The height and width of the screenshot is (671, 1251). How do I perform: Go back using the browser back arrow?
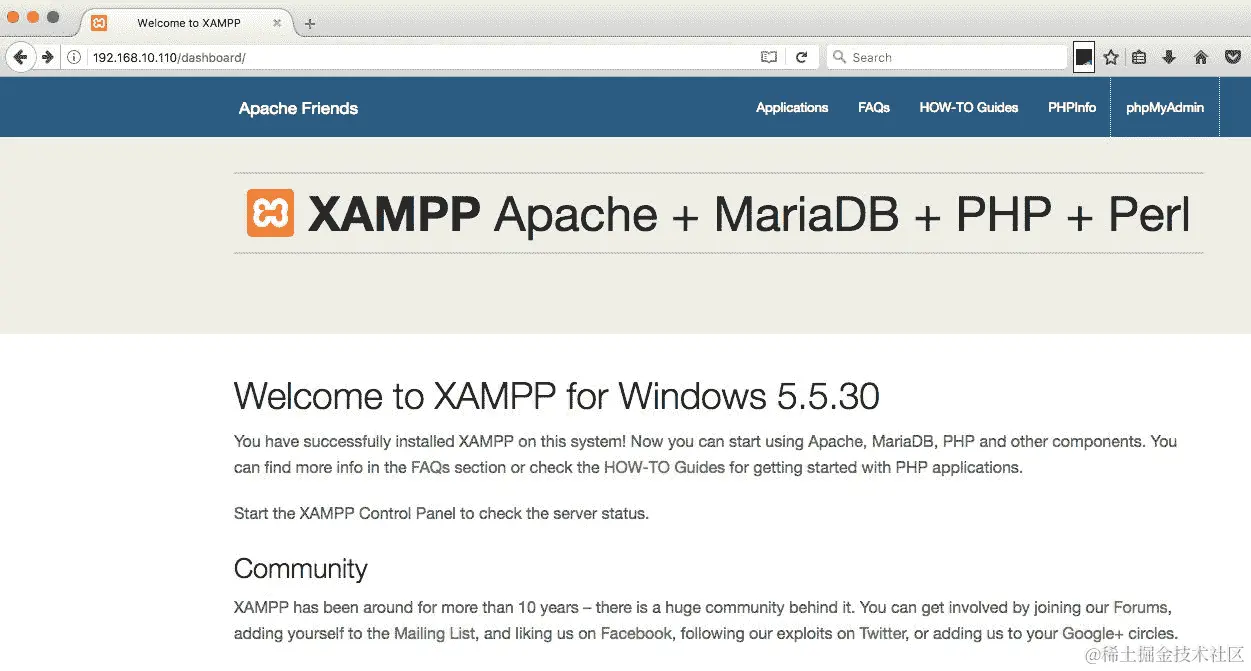tap(20, 57)
